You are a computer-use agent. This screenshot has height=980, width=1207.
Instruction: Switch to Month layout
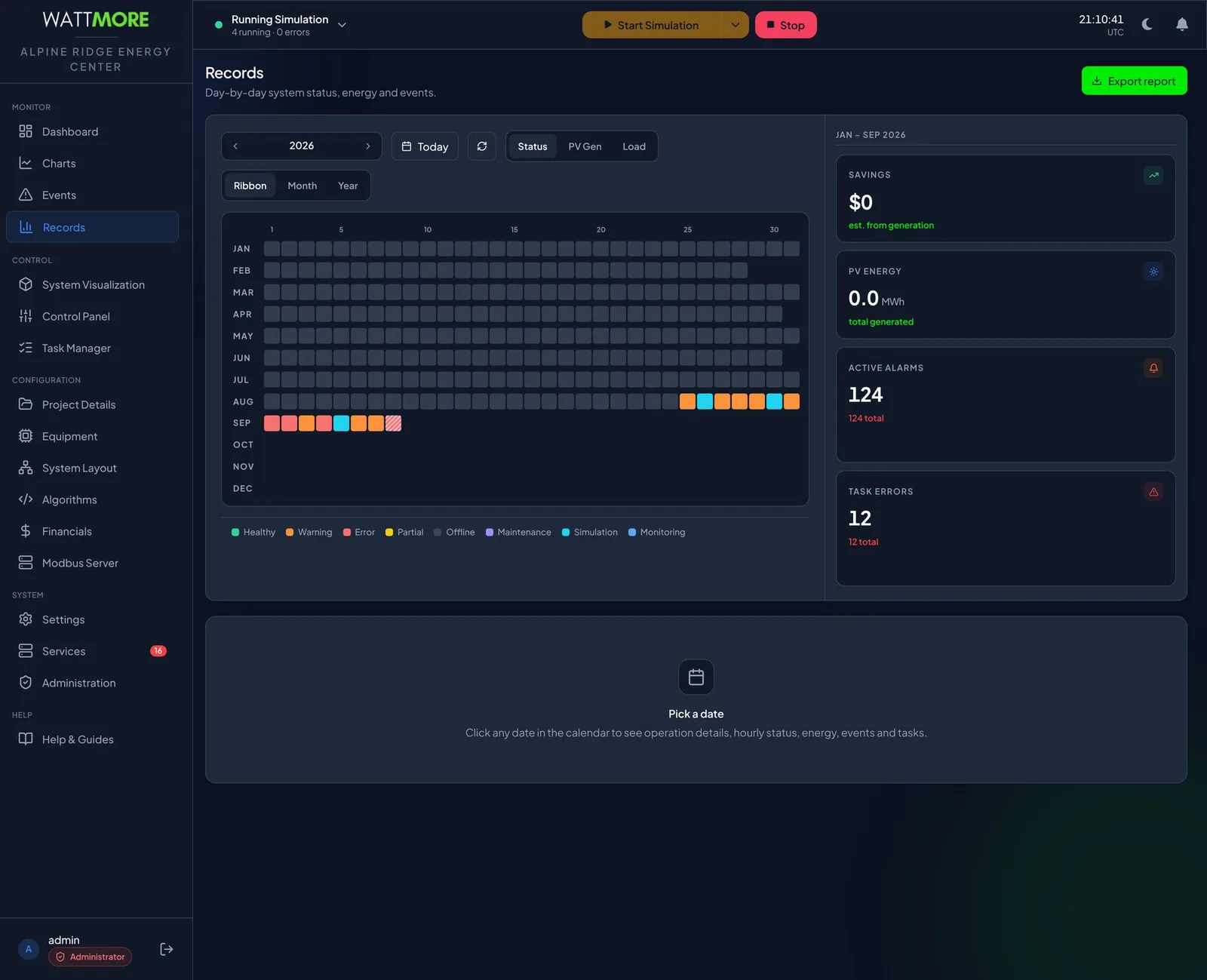point(302,186)
